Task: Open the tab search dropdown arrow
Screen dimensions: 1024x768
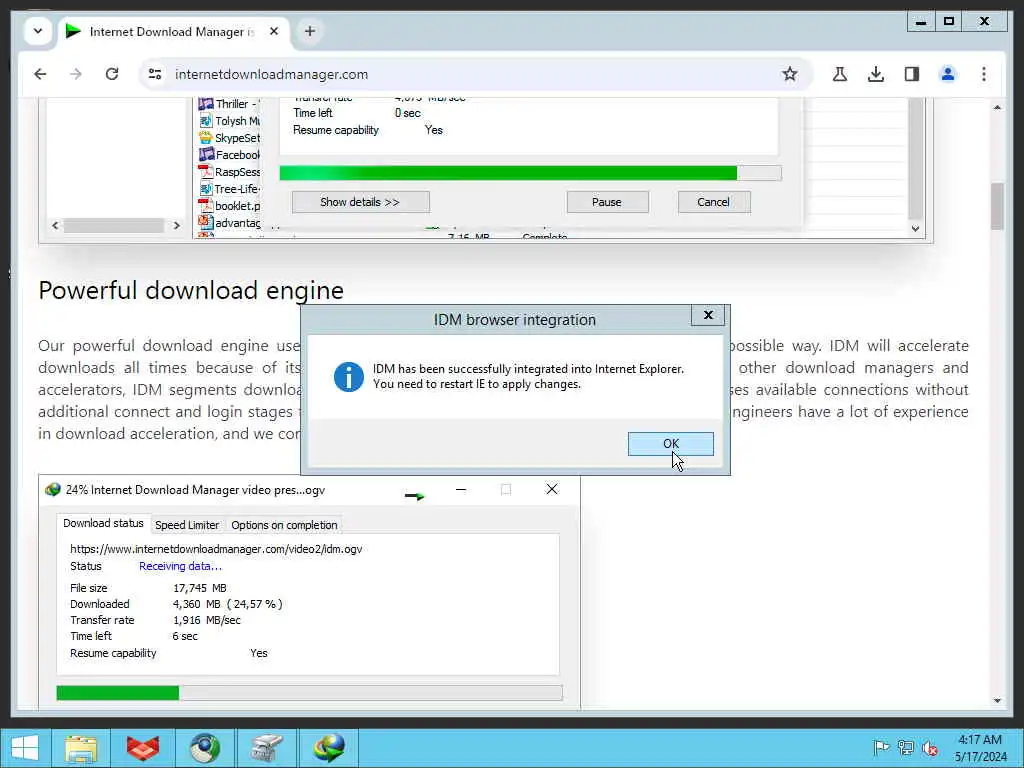Action: pos(38,31)
